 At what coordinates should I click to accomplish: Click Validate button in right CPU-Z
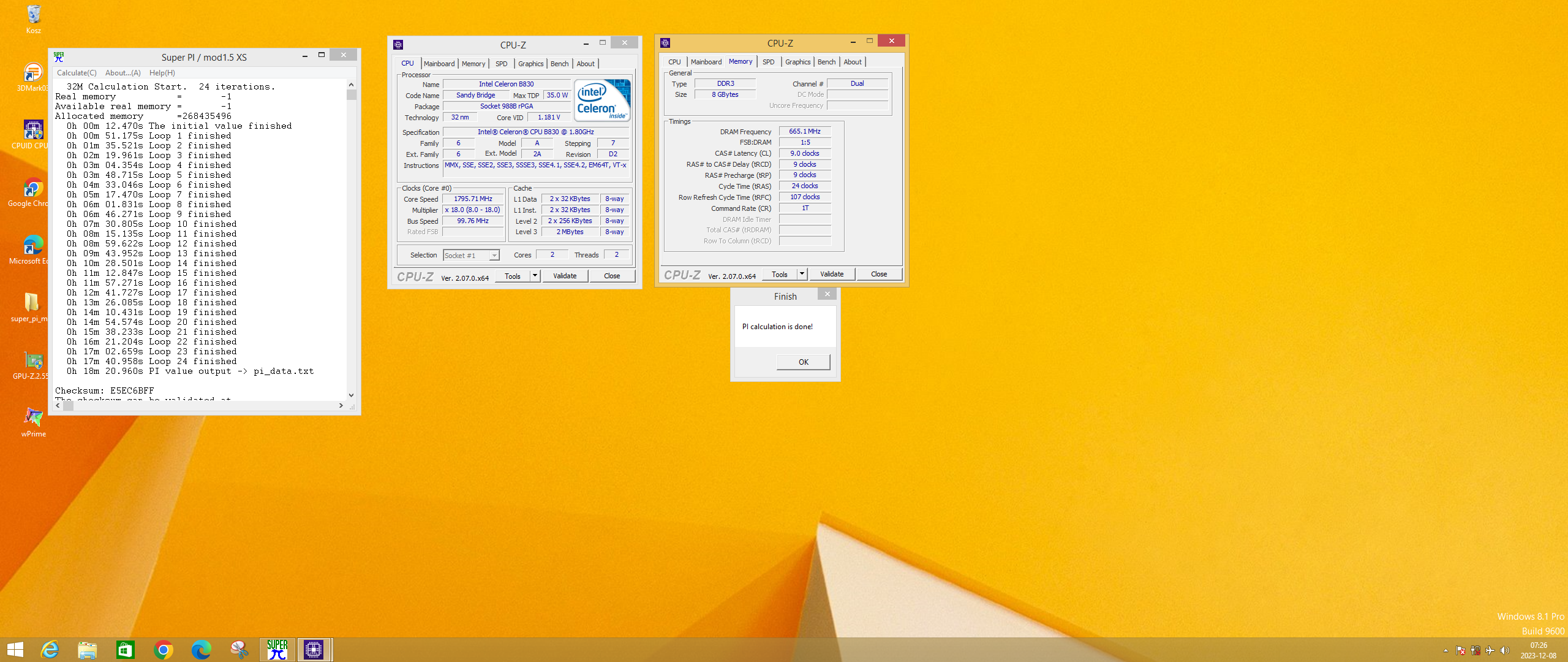coord(832,274)
